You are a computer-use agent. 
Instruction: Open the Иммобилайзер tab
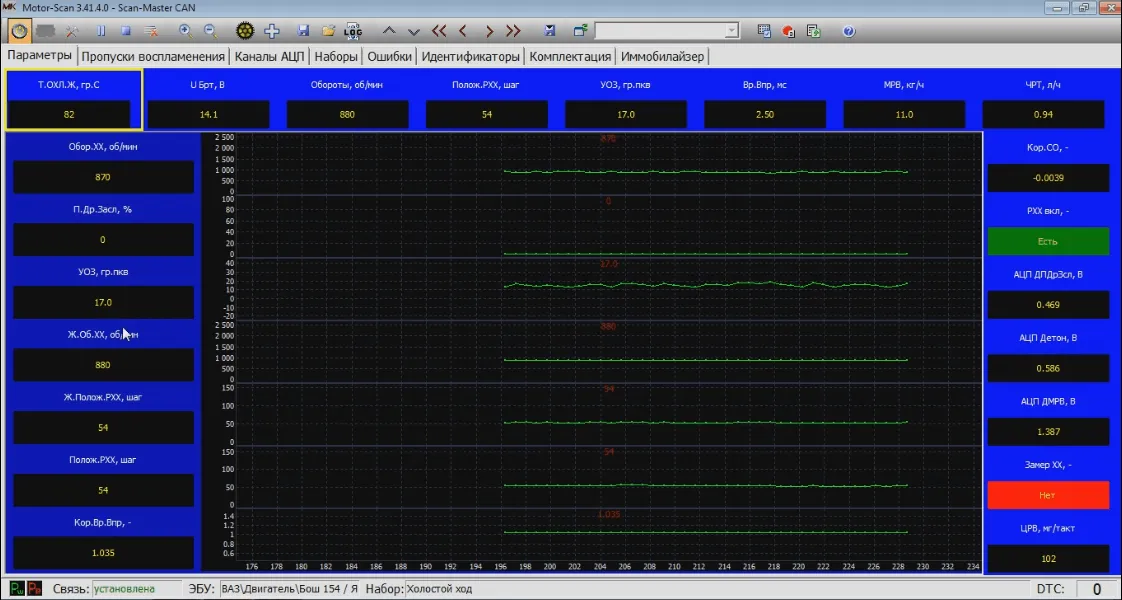click(x=663, y=56)
